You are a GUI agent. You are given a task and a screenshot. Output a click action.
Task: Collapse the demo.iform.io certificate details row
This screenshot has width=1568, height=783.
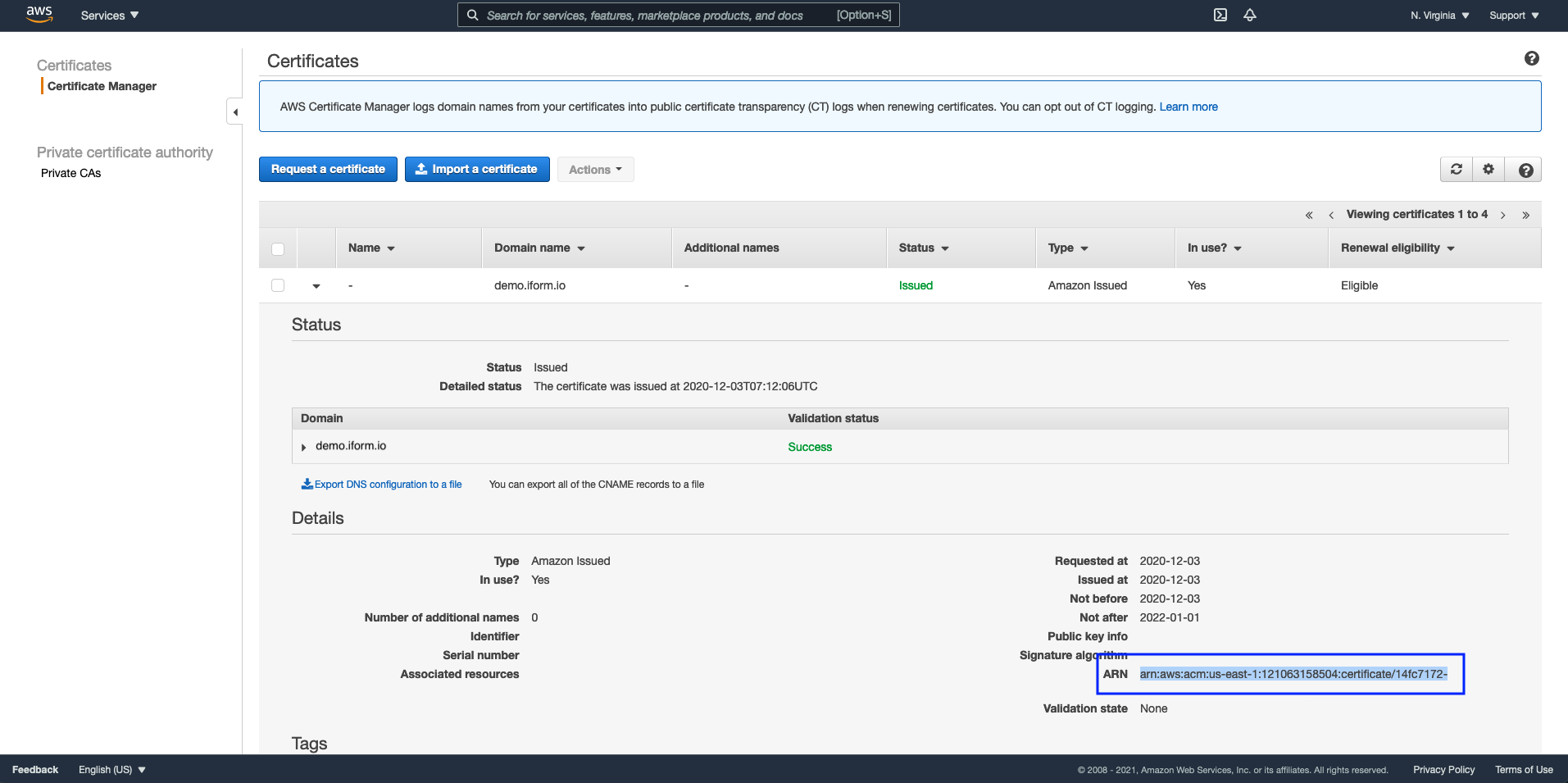pos(316,286)
